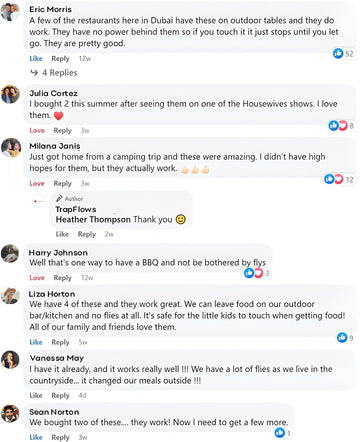
Task: Click the Heather Thompson mention link
Action: (93, 219)
